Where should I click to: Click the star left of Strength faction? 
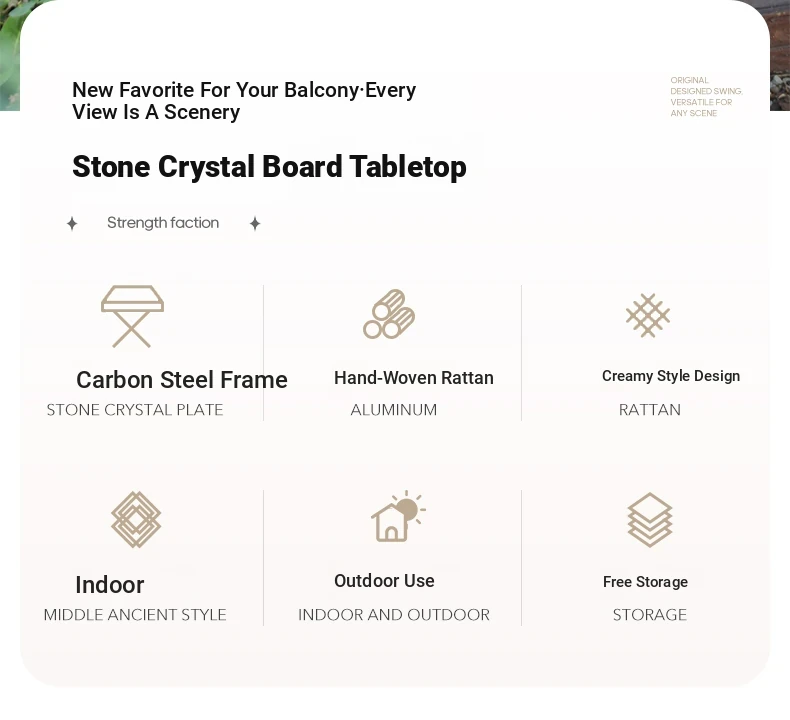click(72, 223)
